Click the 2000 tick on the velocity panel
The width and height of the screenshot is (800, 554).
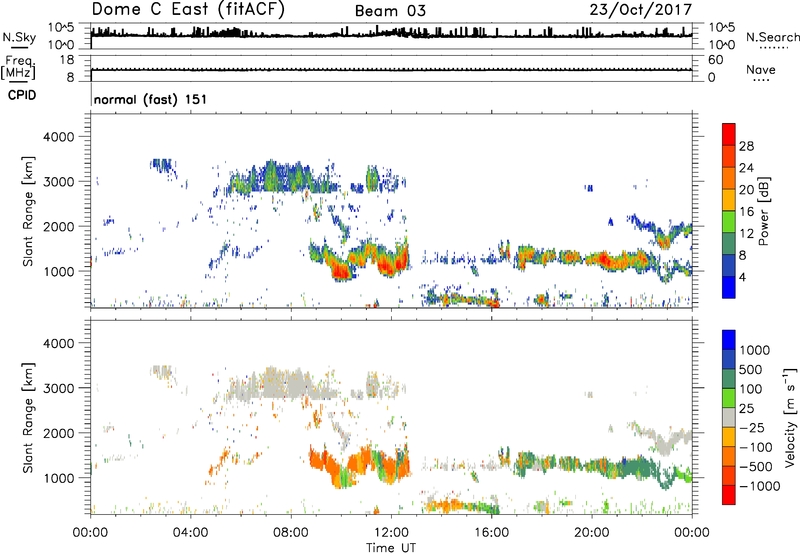click(58, 433)
